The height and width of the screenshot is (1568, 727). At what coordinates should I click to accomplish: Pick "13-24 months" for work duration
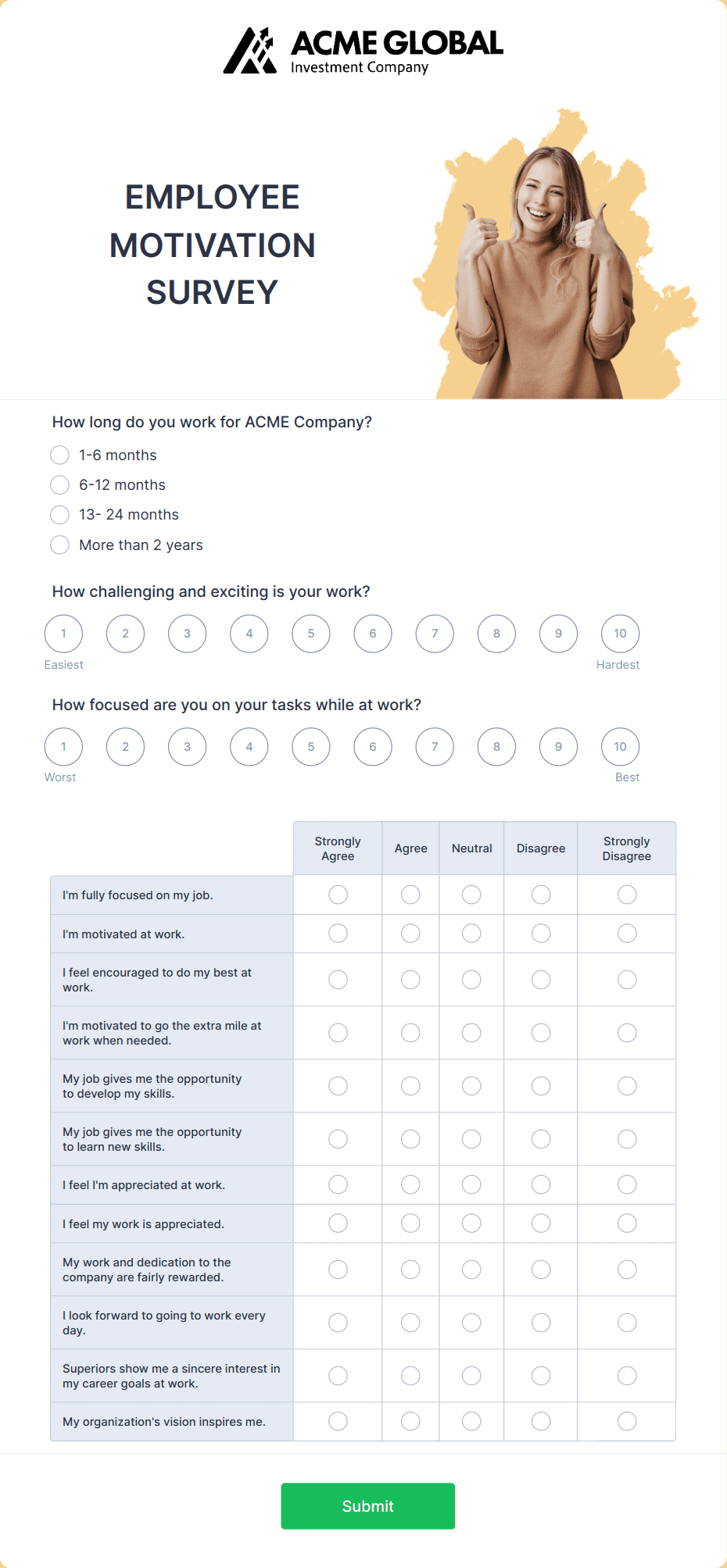[x=59, y=514]
